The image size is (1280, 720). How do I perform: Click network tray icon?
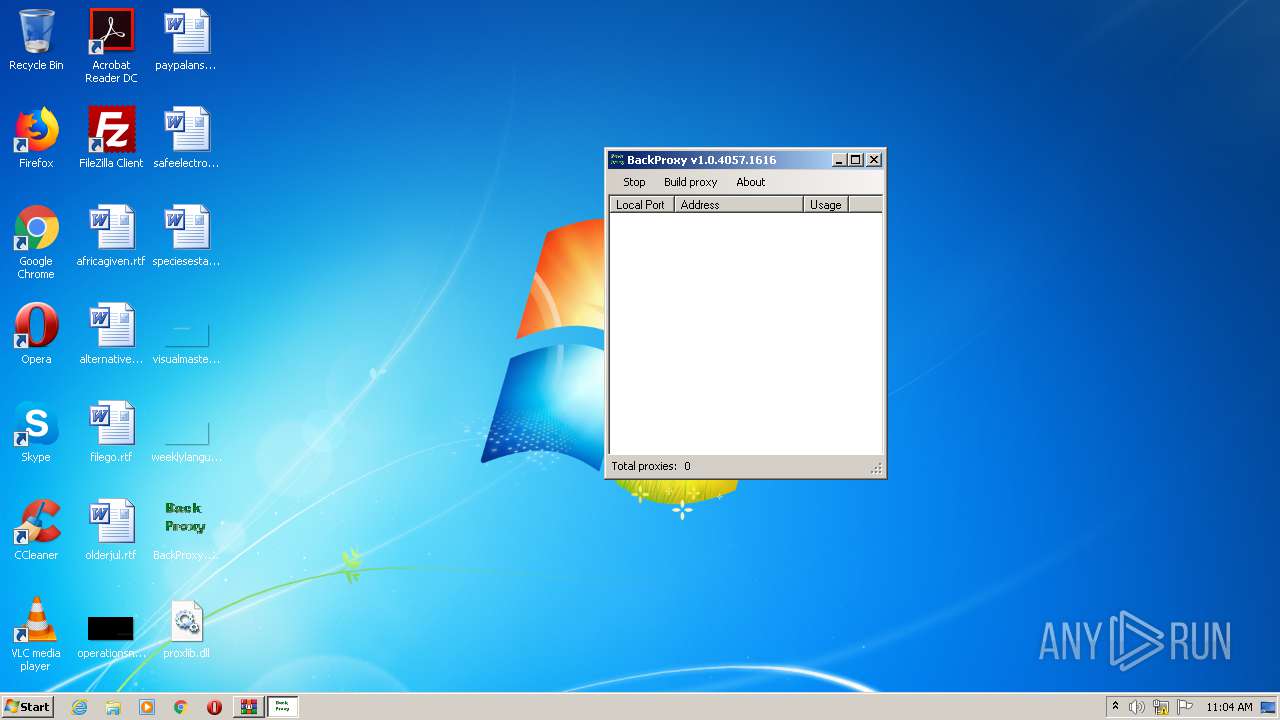[1161, 707]
